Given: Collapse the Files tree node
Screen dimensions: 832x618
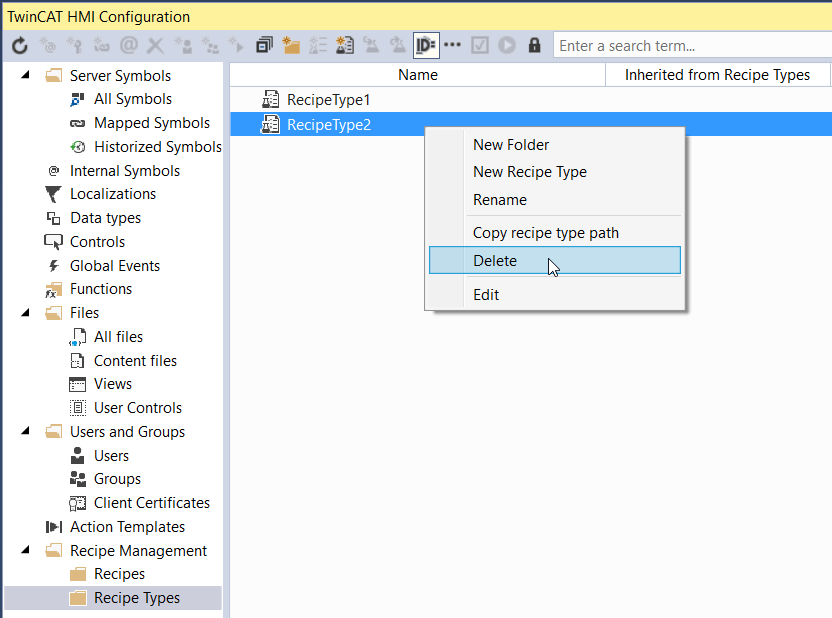Looking at the screenshot, I should 25,313.
